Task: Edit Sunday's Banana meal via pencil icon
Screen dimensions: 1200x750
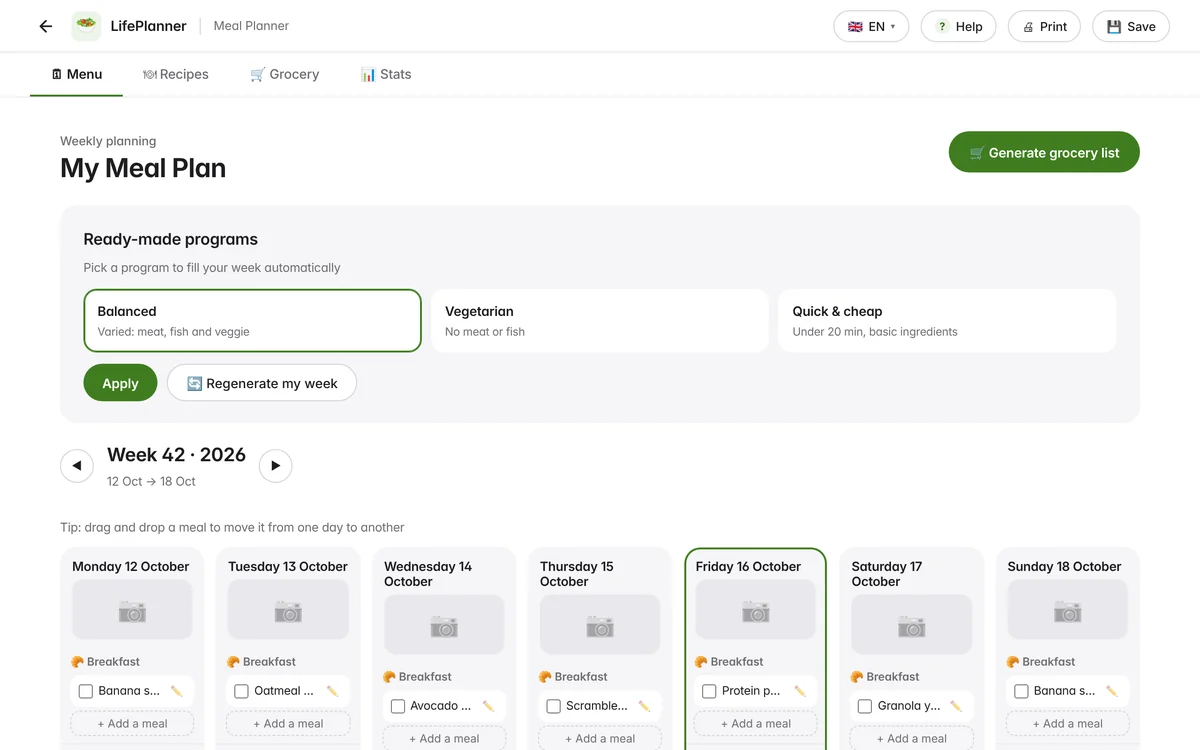Action: tap(1112, 691)
